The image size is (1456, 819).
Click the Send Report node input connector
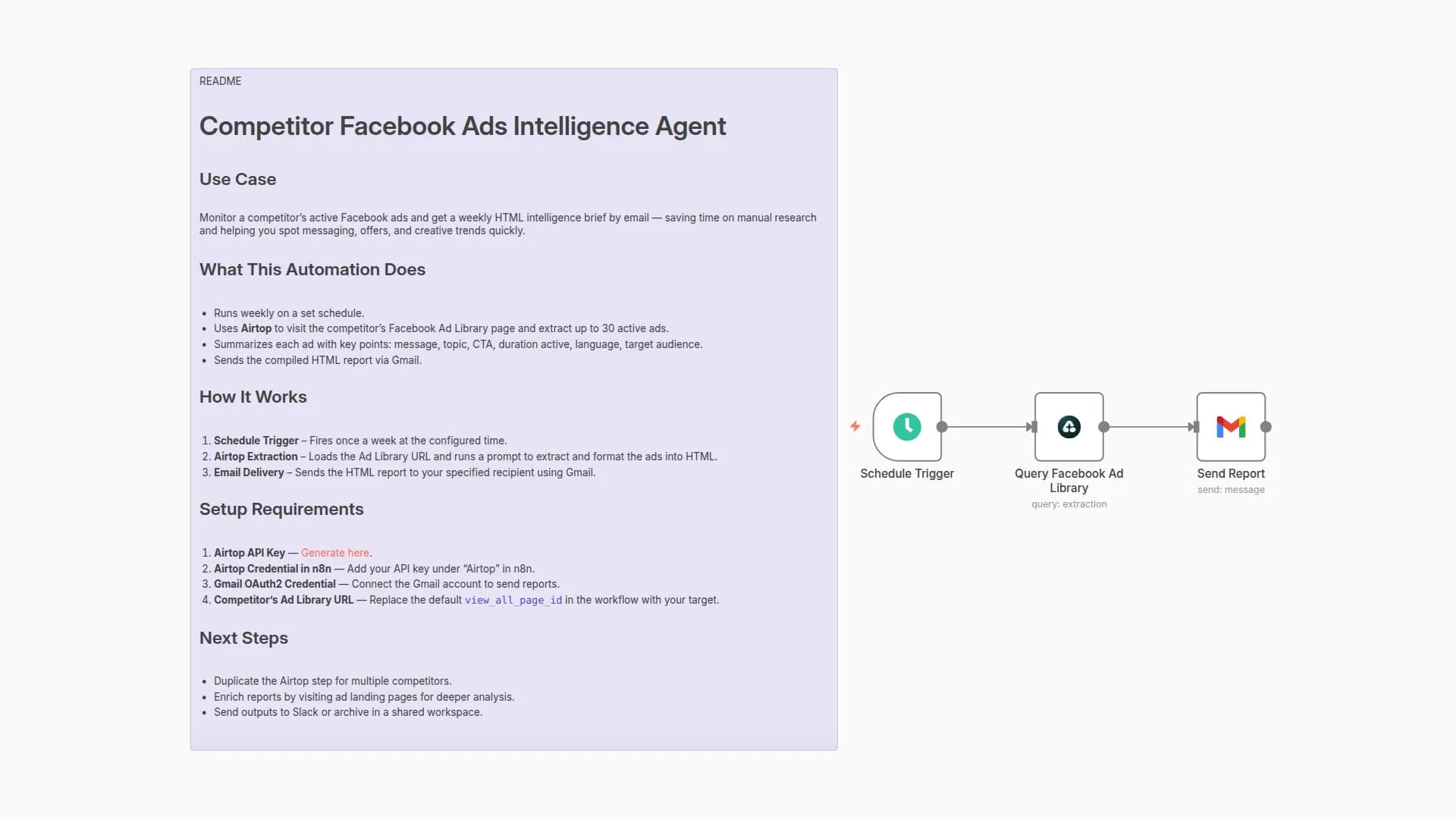tap(1196, 427)
